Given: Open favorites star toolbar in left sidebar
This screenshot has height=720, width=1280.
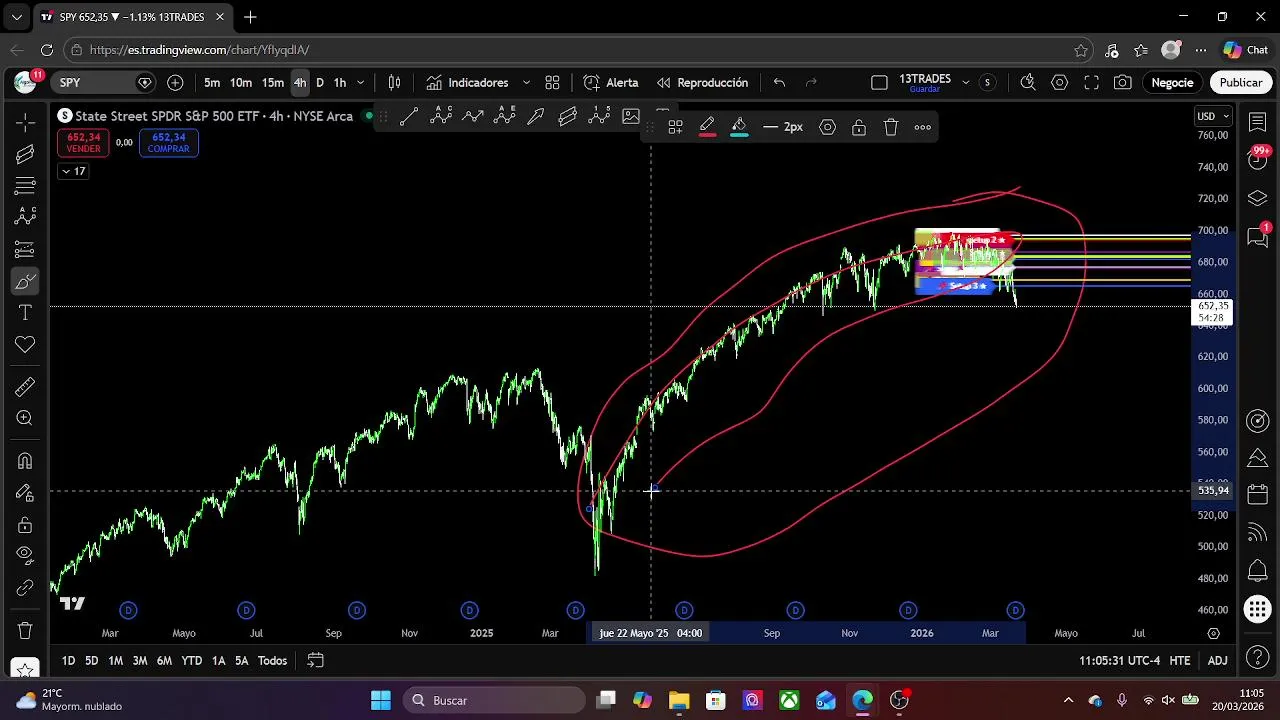Looking at the screenshot, I should coord(25,667).
